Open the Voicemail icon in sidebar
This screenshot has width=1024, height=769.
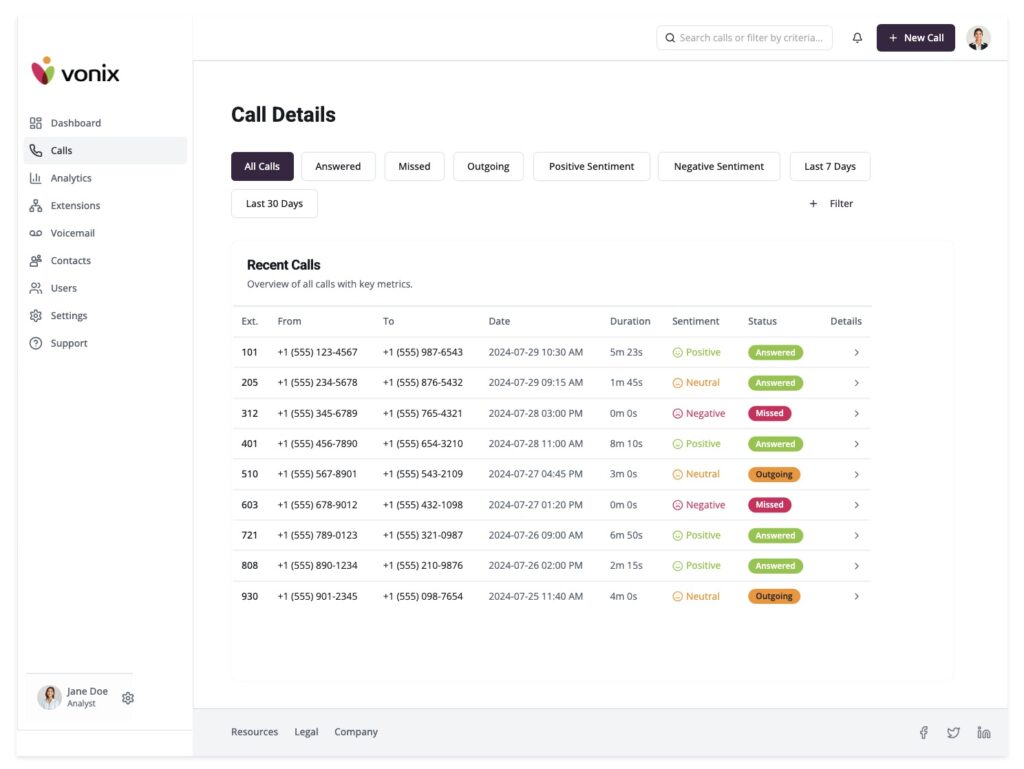tap(36, 233)
